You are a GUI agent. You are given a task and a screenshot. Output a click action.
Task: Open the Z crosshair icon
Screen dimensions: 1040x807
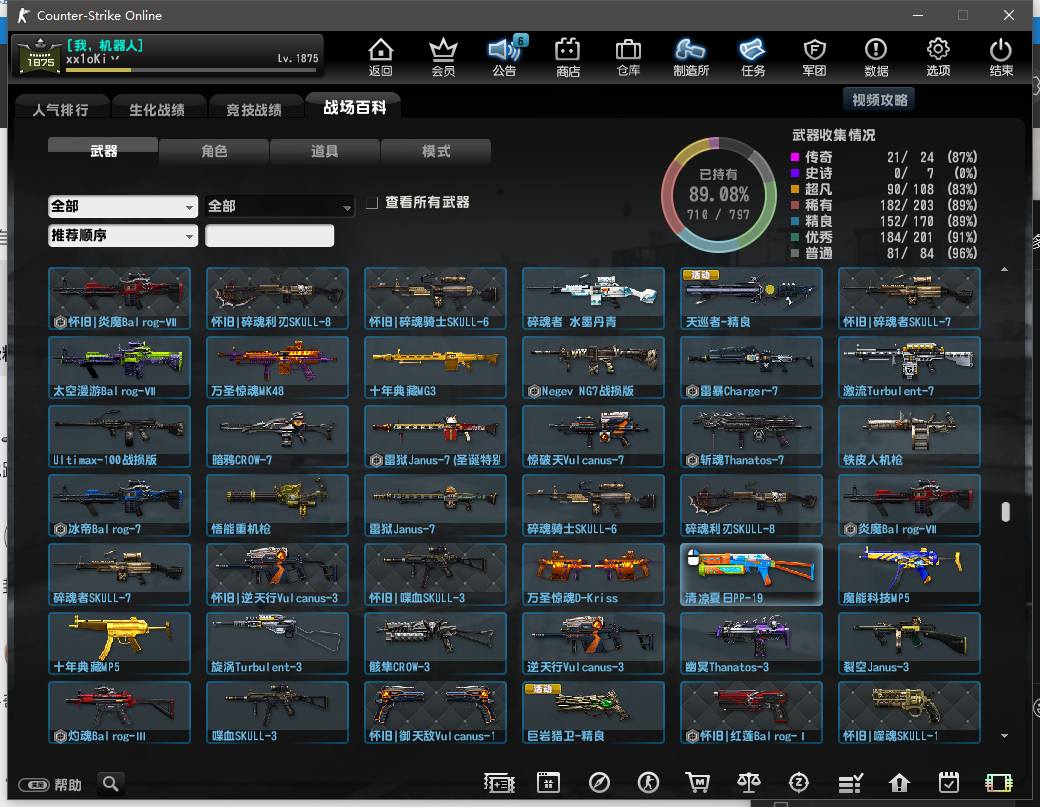pos(799,783)
